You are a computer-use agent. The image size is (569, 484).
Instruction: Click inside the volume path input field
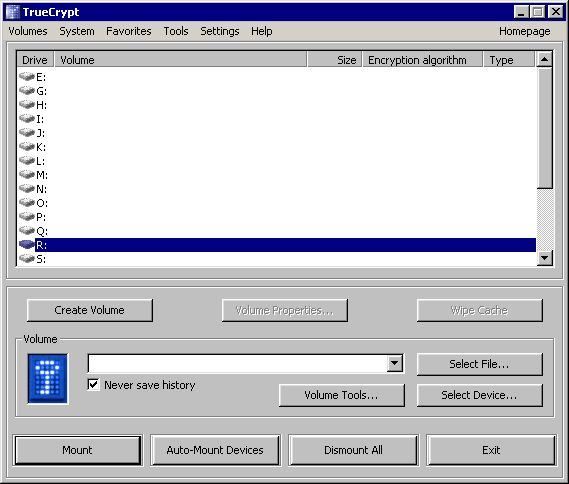pyautogui.click(x=238, y=363)
